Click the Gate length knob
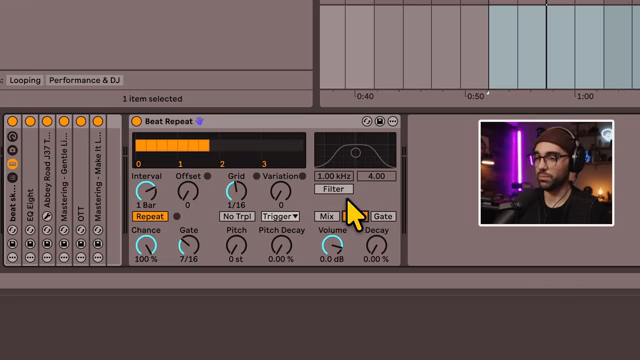The image size is (640, 360). 189,245
